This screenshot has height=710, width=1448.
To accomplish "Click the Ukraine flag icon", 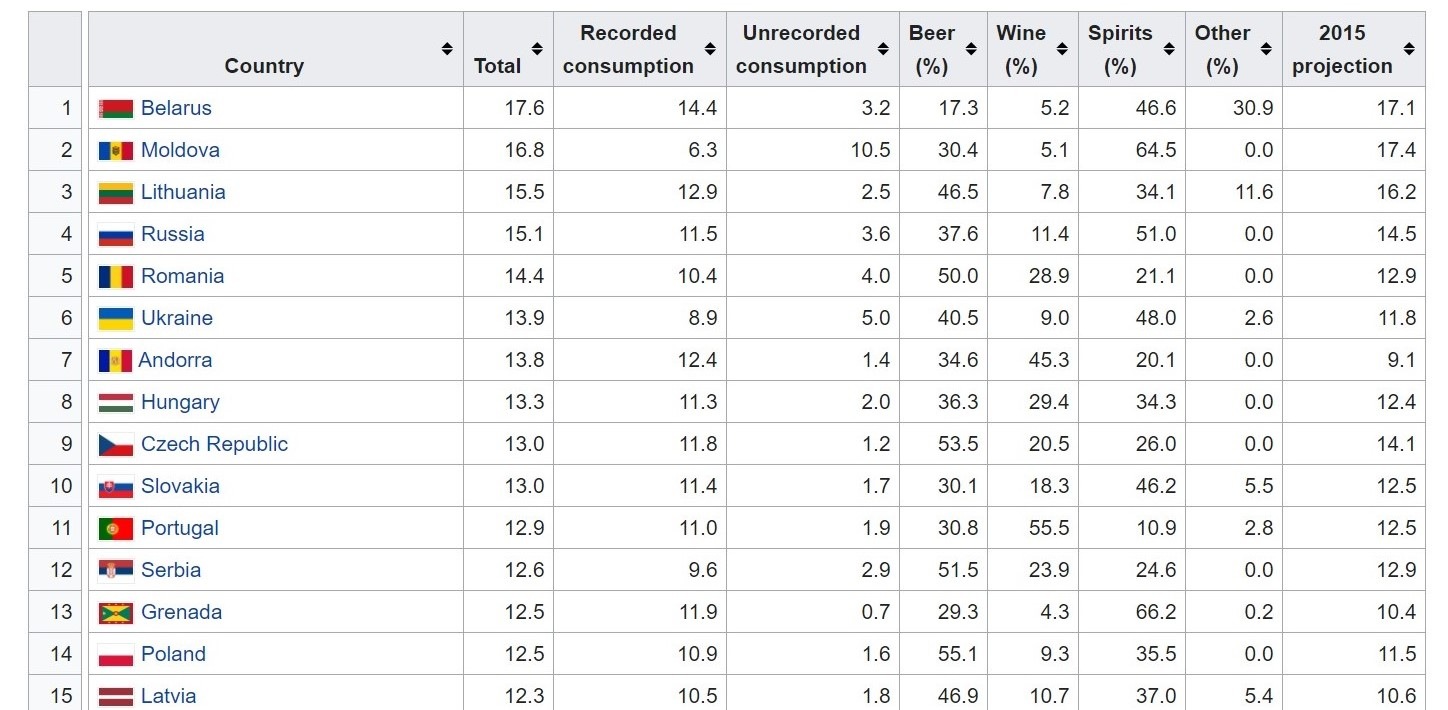I will 116,319.
